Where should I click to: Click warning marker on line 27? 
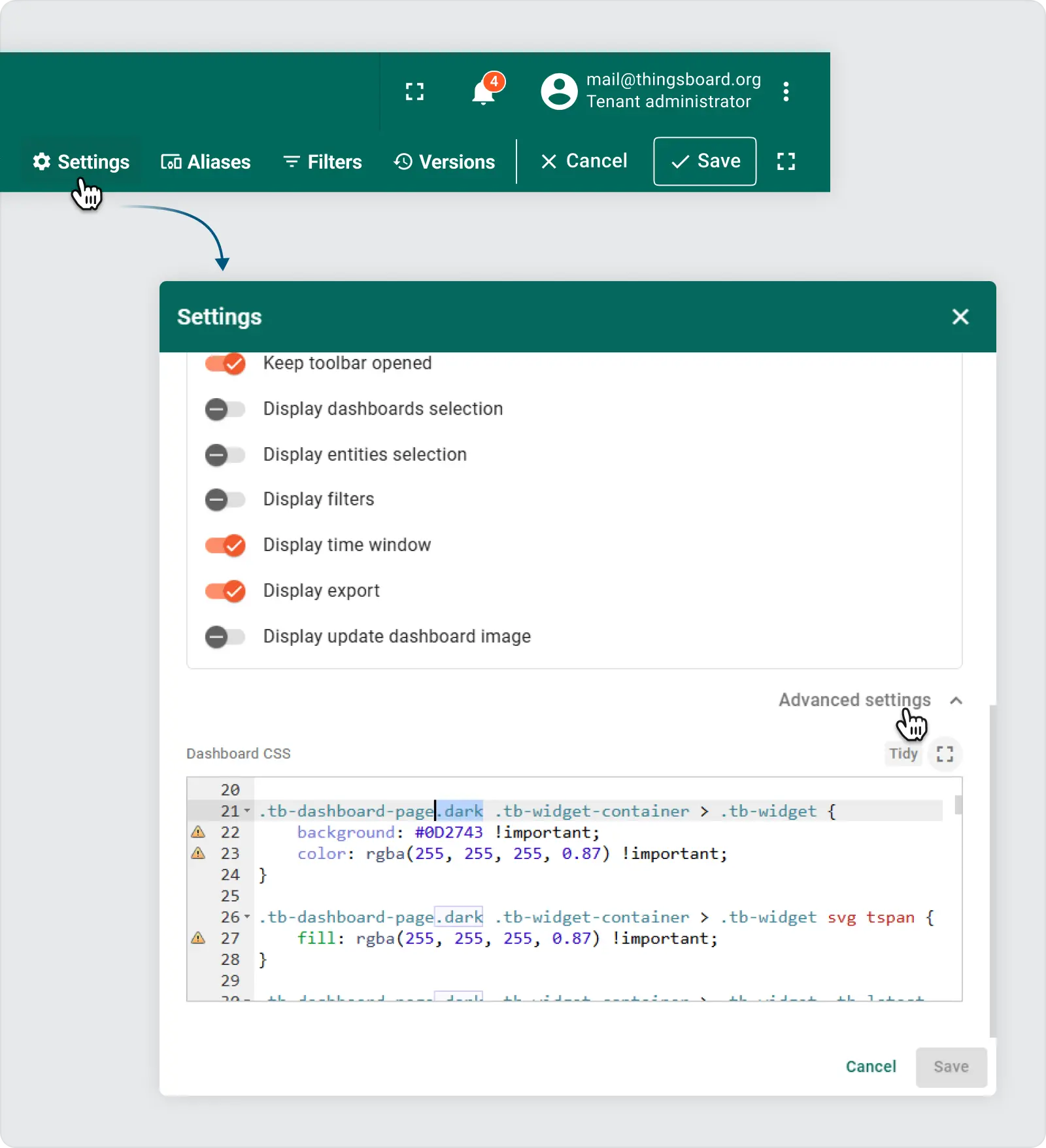click(198, 938)
